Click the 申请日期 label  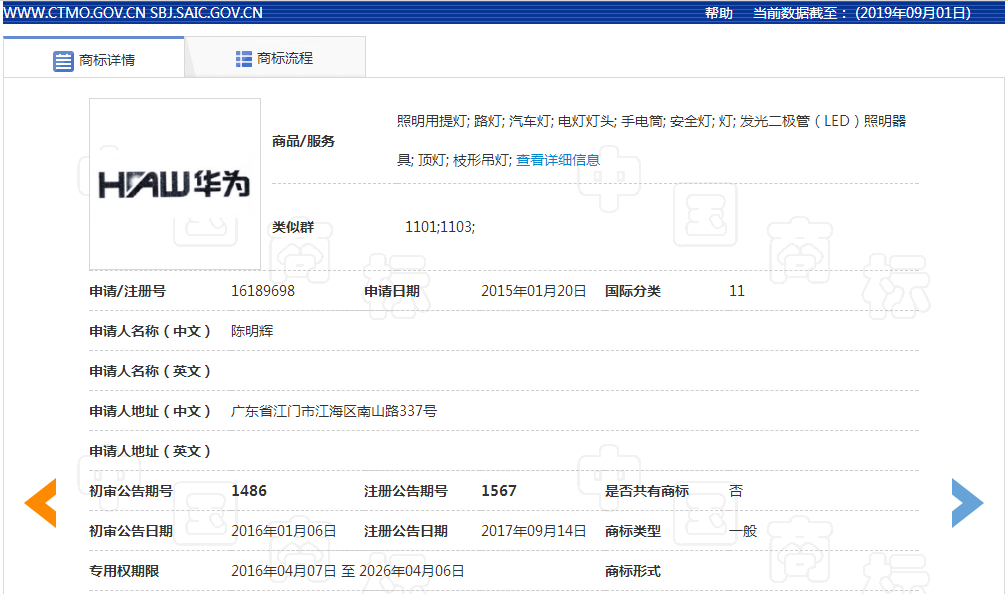tap(392, 291)
